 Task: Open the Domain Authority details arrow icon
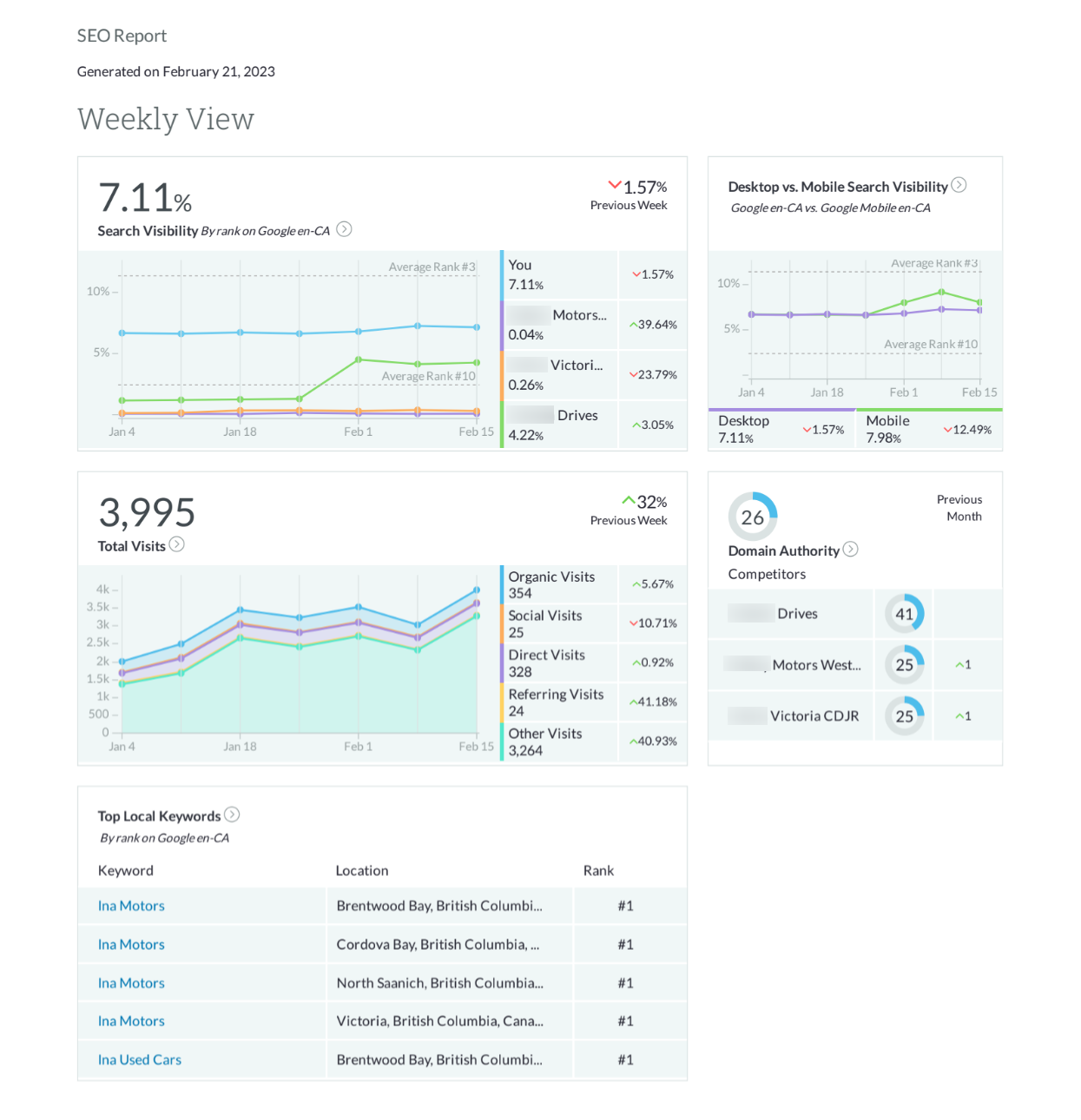tap(851, 549)
